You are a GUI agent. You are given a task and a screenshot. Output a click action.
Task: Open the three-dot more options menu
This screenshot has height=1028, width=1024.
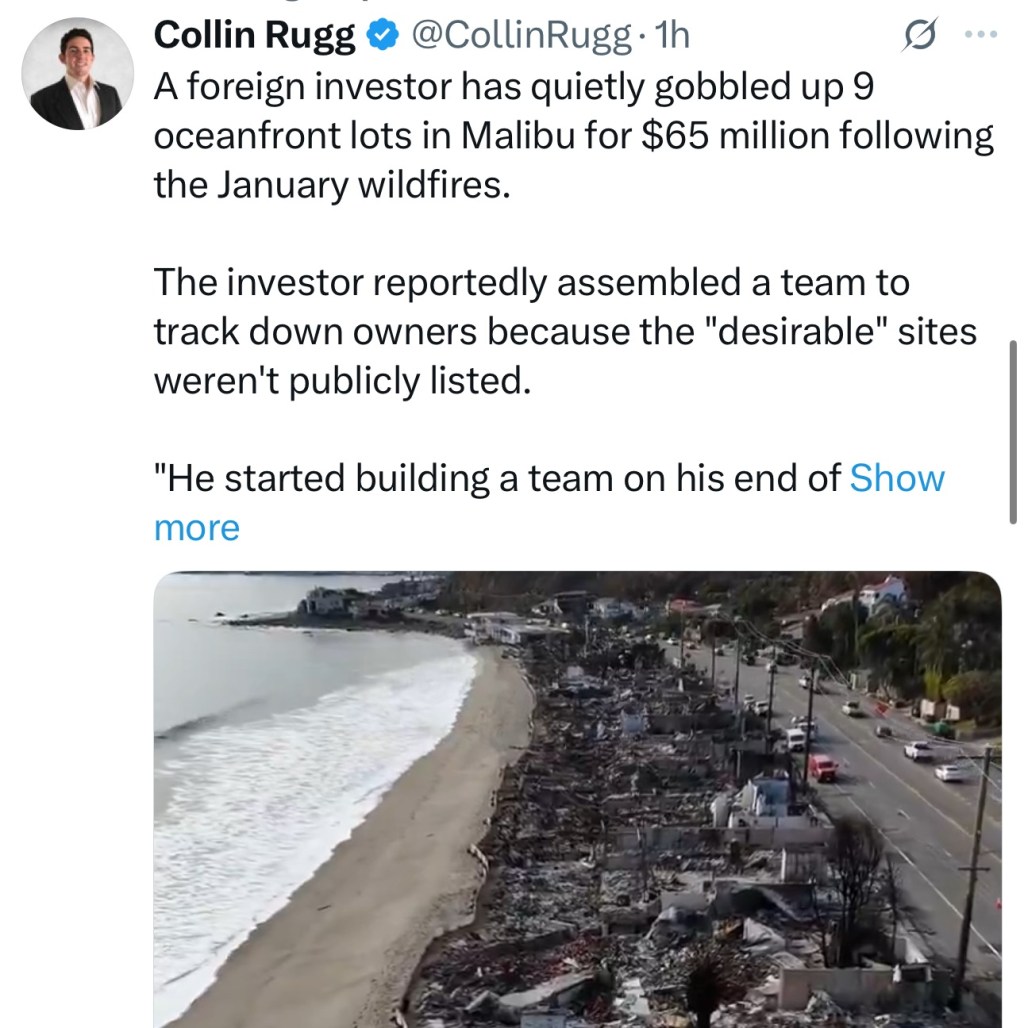click(979, 36)
